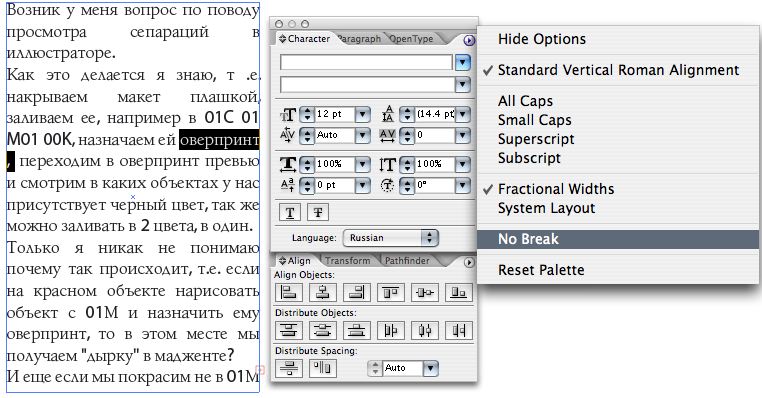The width and height of the screenshot is (762, 398).
Task: Click the Strikethrough T button
Action: pyautogui.click(x=318, y=212)
